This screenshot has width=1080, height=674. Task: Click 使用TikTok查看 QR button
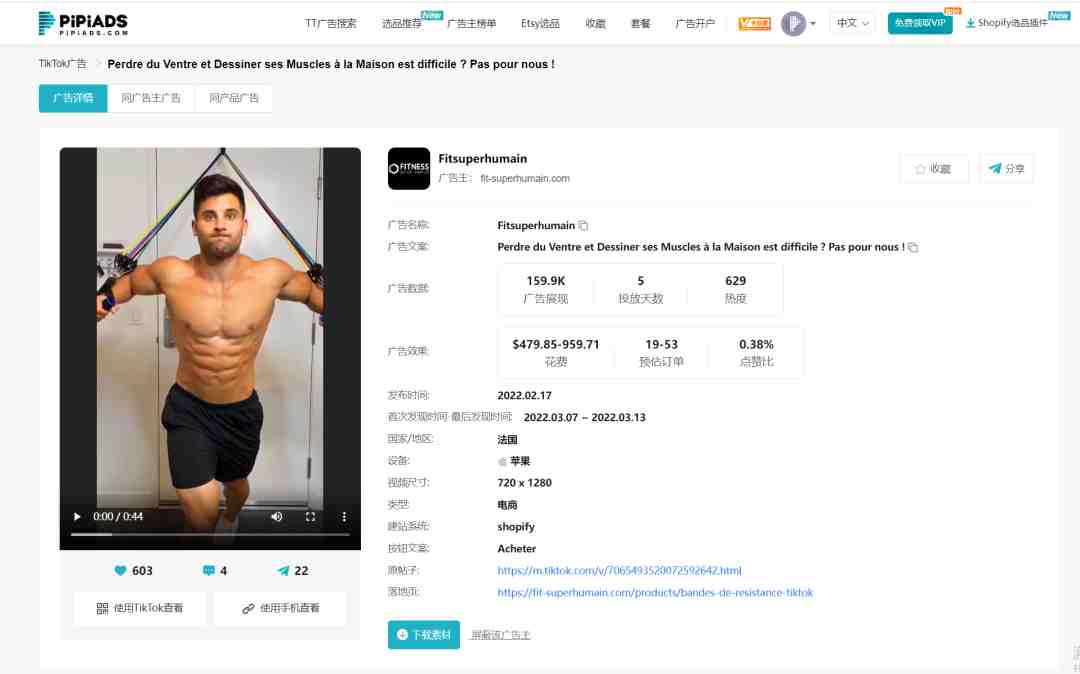(x=140, y=609)
